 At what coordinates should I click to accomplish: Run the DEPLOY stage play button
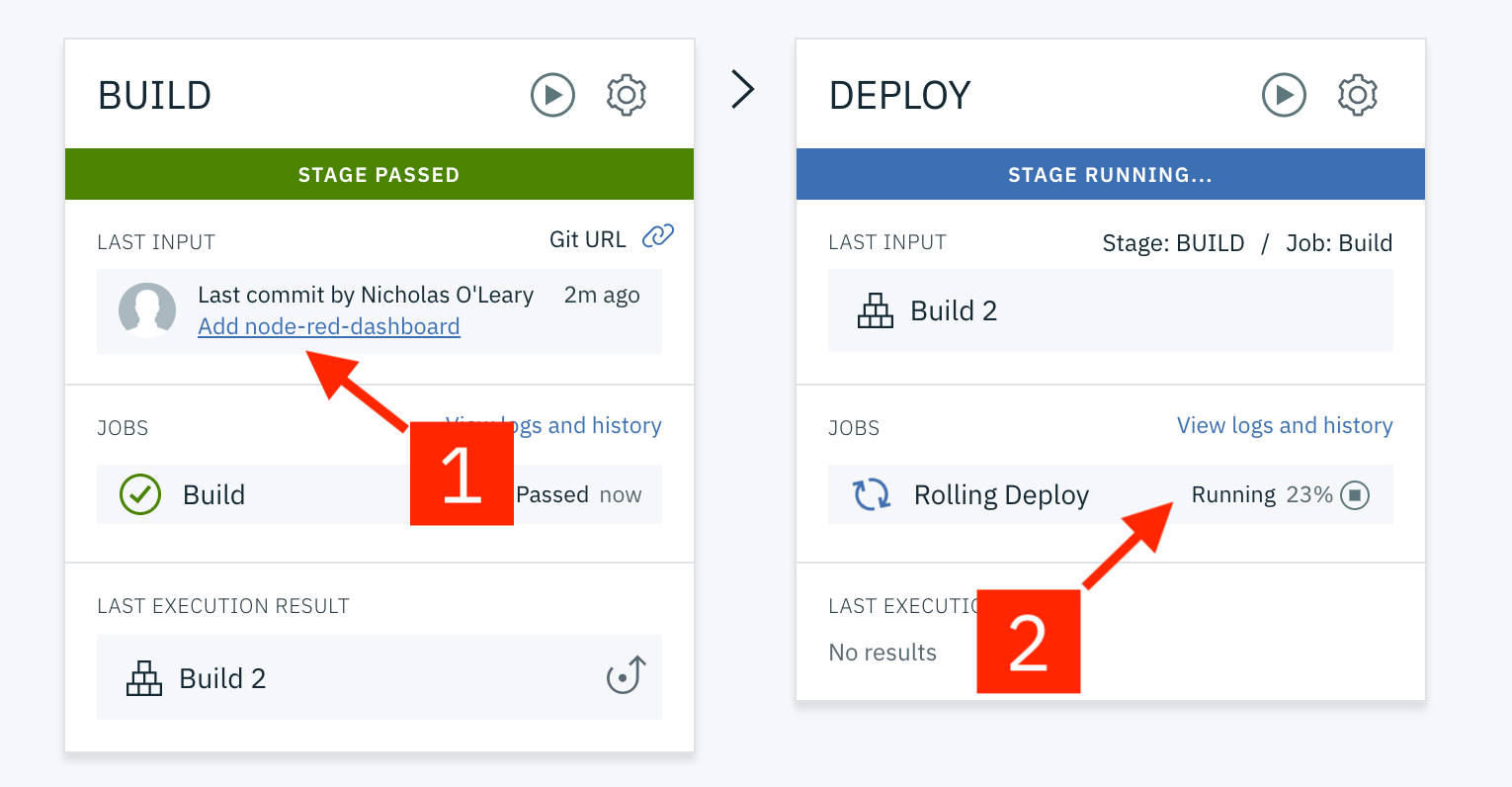pos(1284,95)
